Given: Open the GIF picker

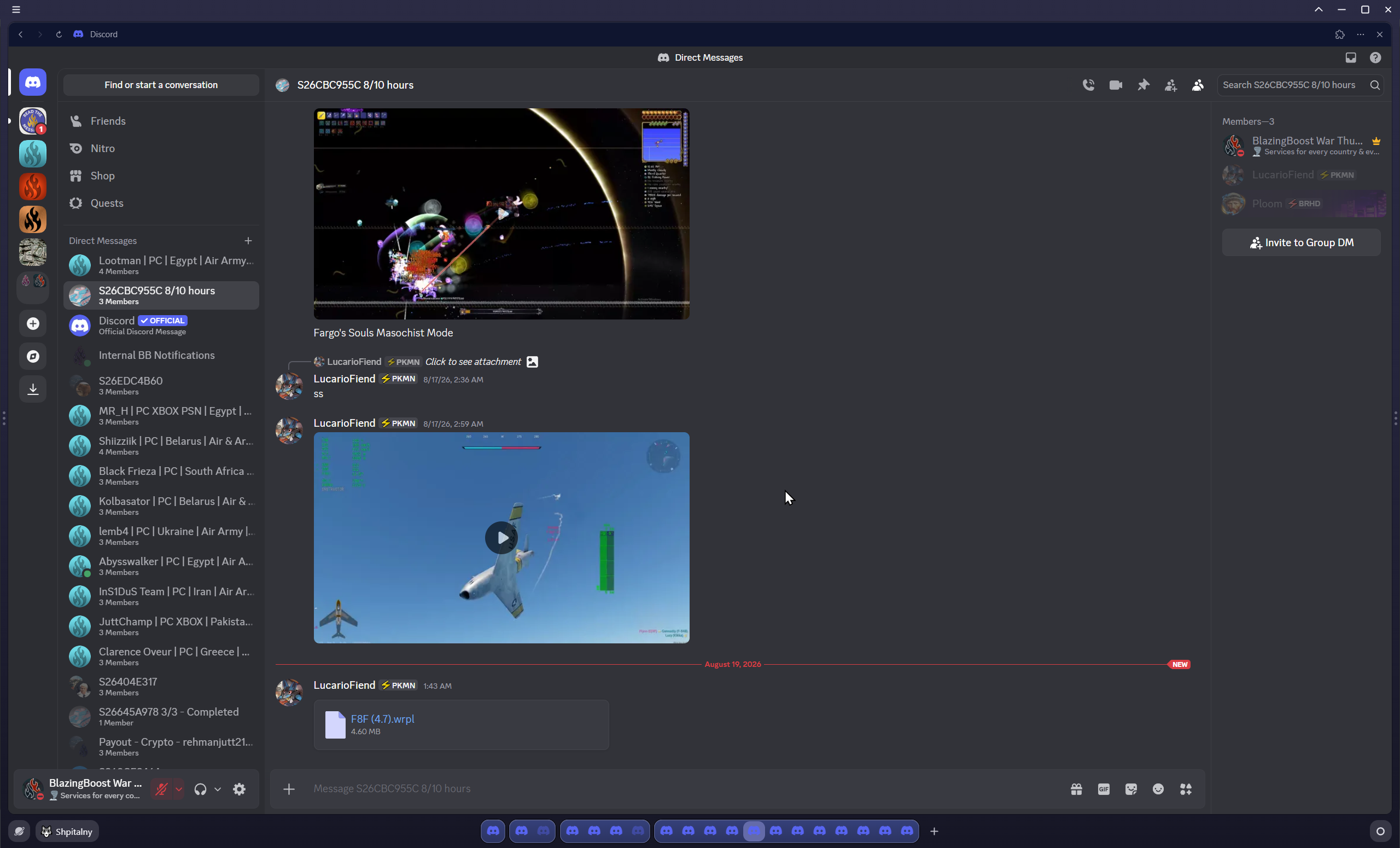Looking at the screenshot, I should pos(1104,789).
